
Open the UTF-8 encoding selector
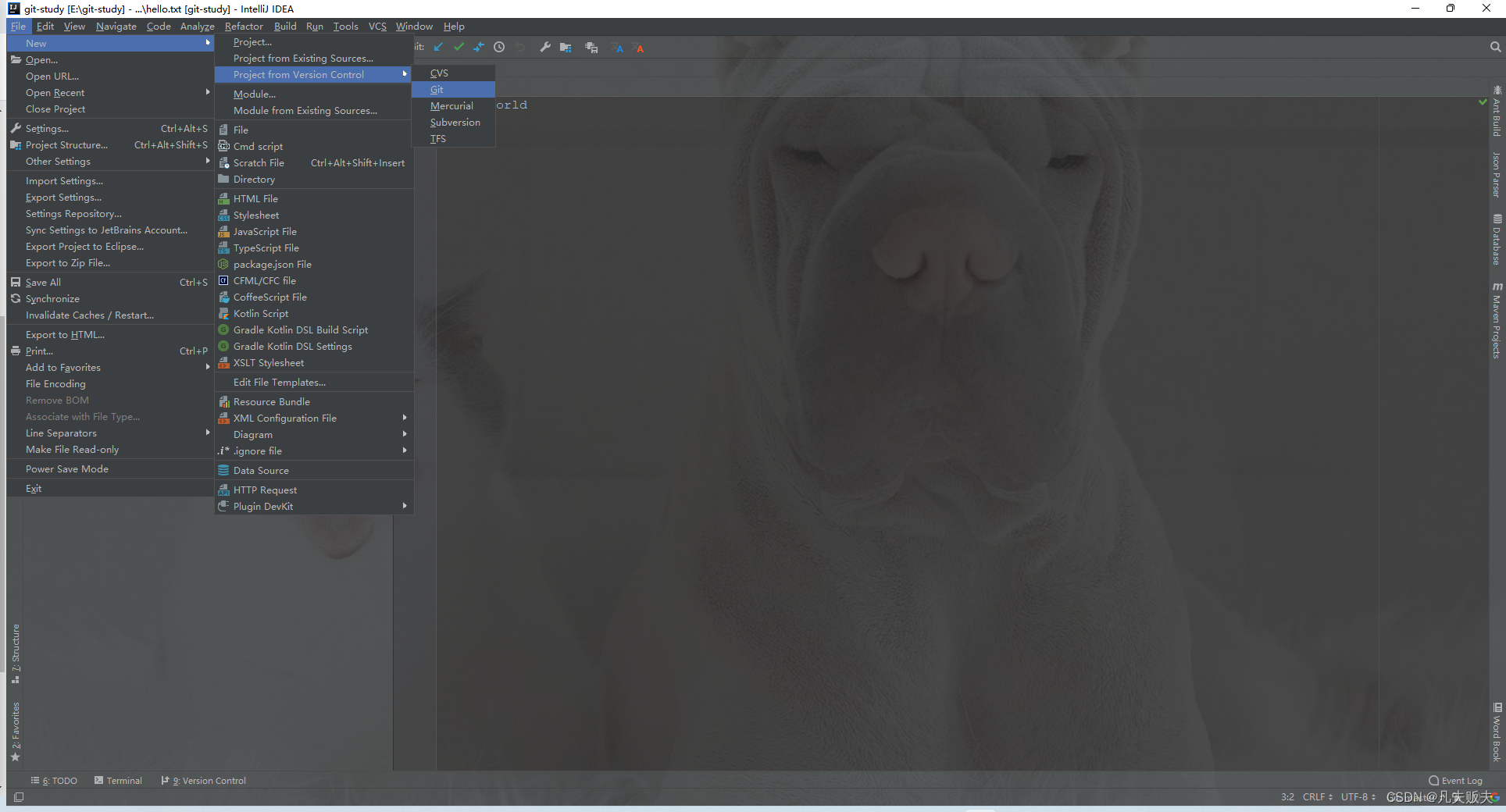[1358, 797]
